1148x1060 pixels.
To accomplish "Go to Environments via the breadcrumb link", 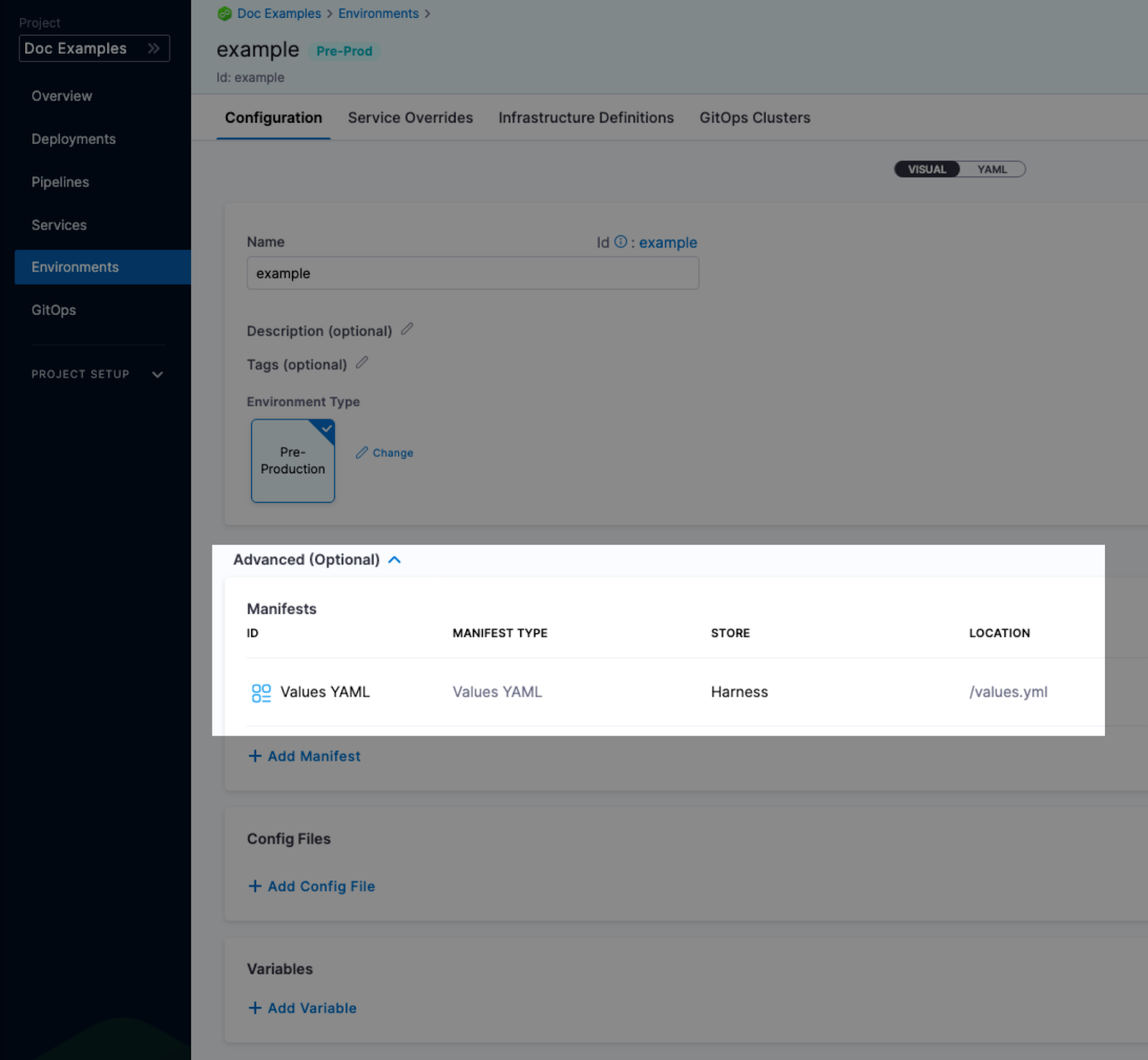I will 378,14.
